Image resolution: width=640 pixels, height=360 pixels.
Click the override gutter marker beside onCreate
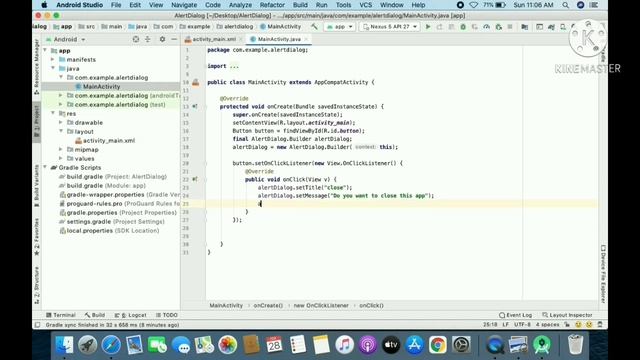pyautogui.click(x=195, y=107)
